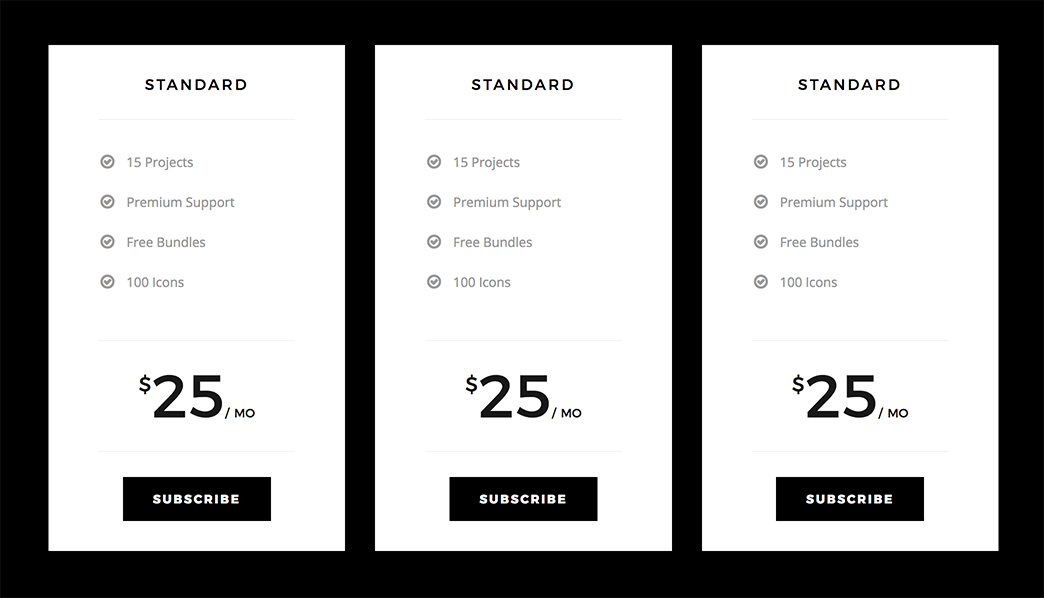Click SUBSCRIBE button in the middle pricing card
This screenshot has height=598, width=1044.
click(523, 499)
